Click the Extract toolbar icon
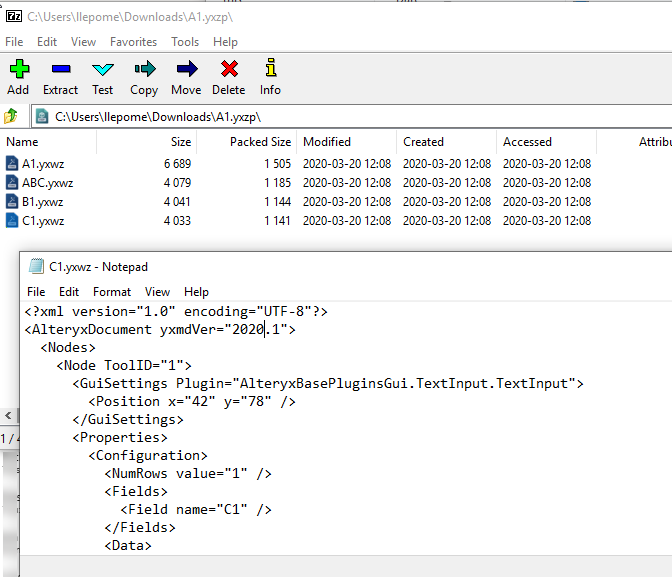672x577 pixels. [x=61, y=69]
